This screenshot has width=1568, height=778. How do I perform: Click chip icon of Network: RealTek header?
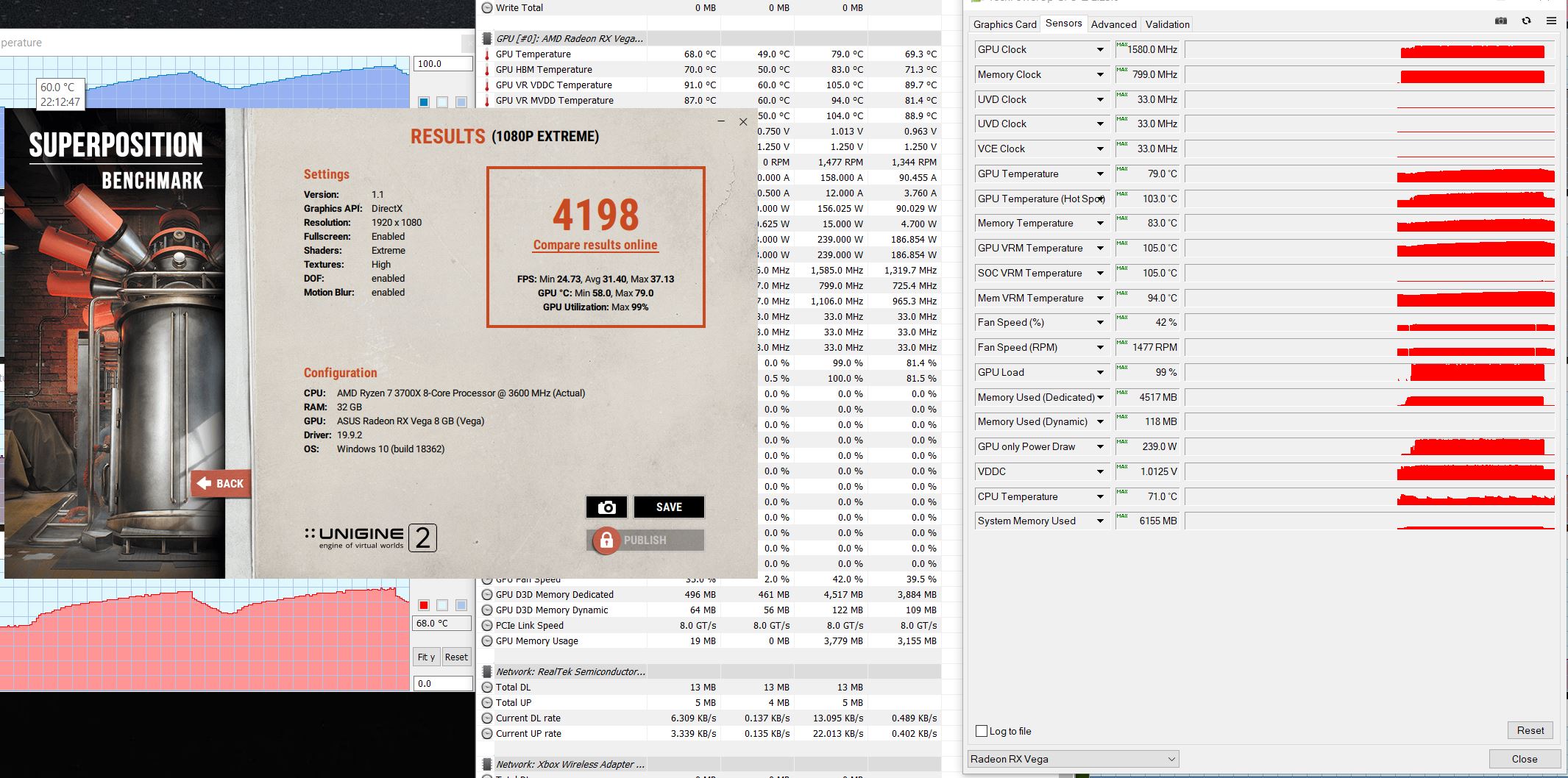point(487,672)
